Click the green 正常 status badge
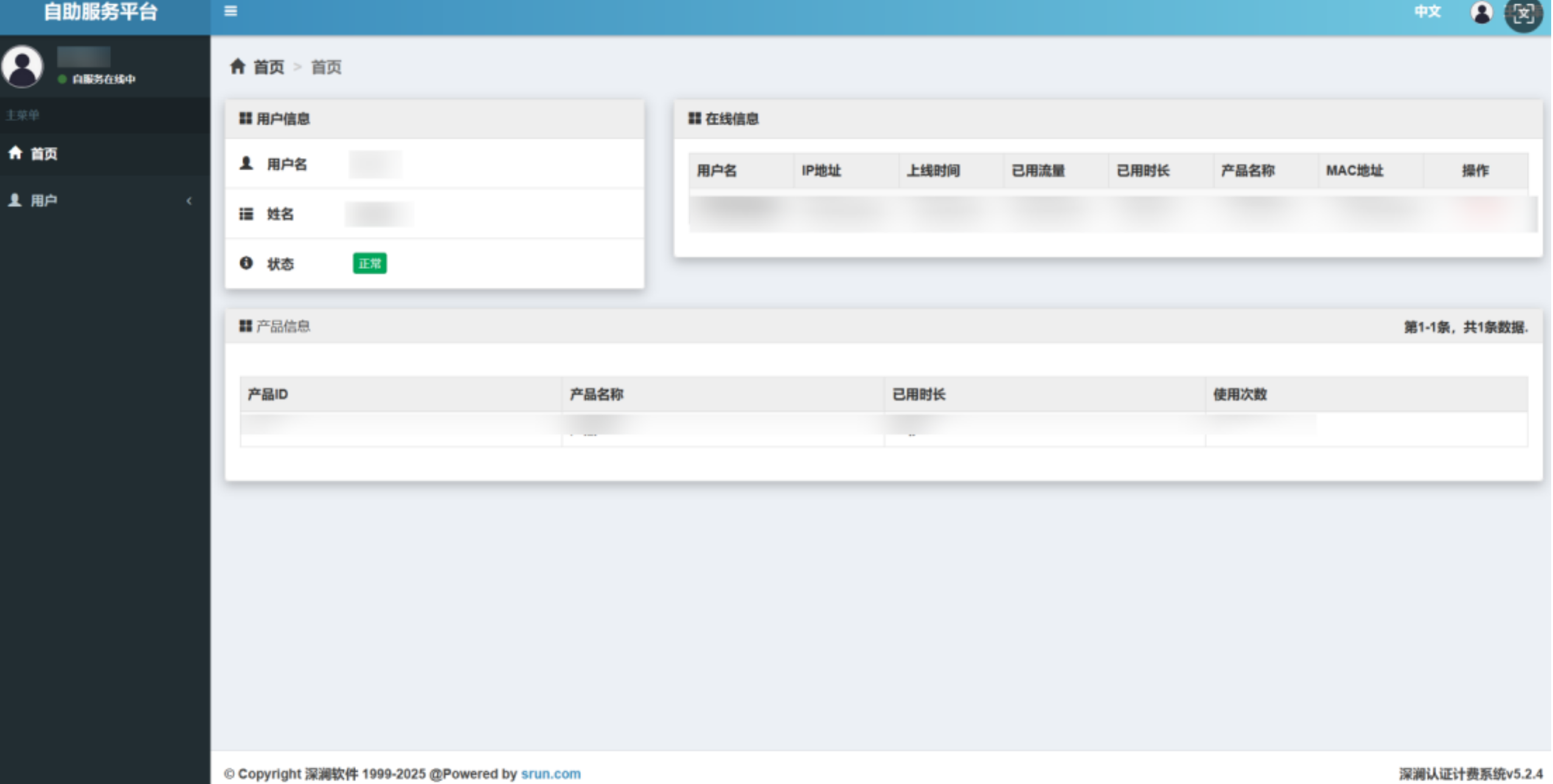1553x784 pixels. 369,263
